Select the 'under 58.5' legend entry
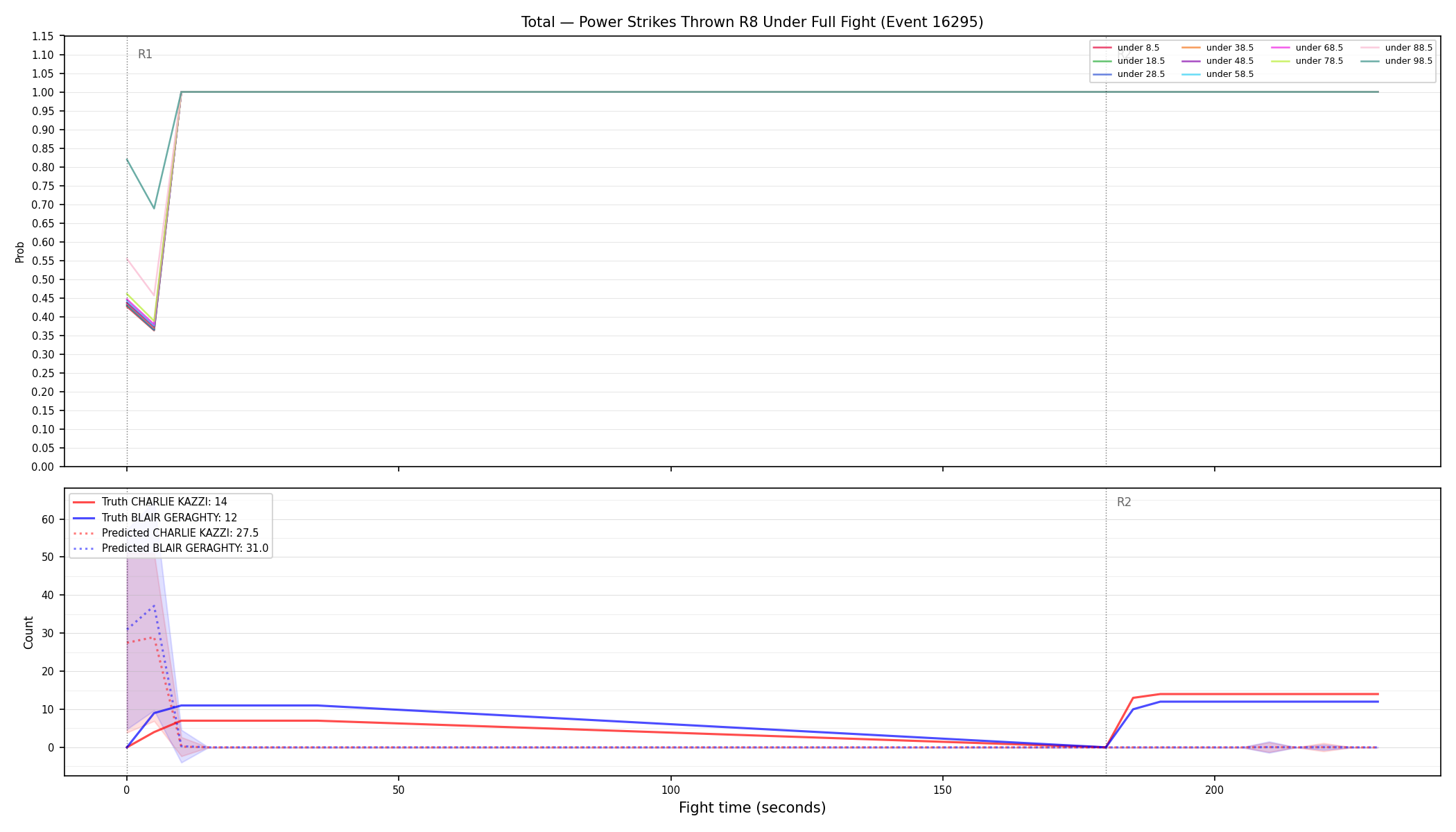The height and width of the screenshot is (832, 1456). [1217, 74]
